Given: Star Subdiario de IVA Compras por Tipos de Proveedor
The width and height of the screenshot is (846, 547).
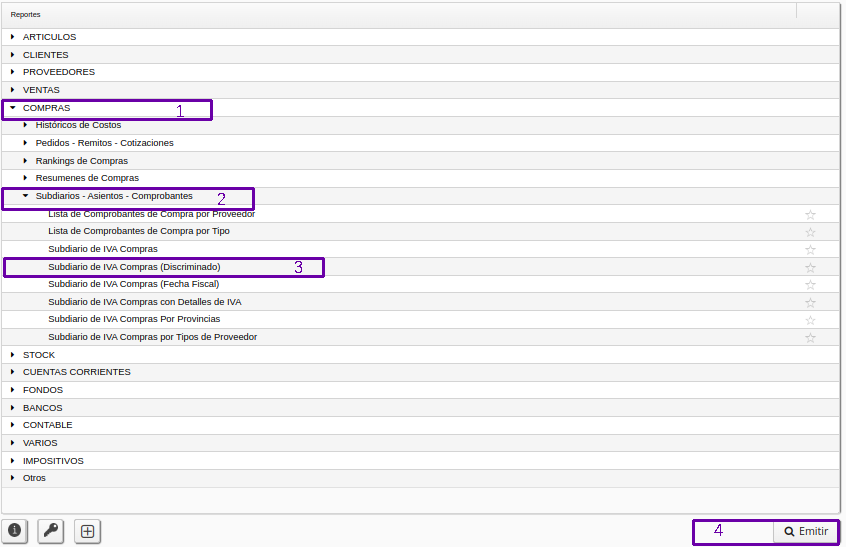Looking at the screenshot, I should point(810,338).
